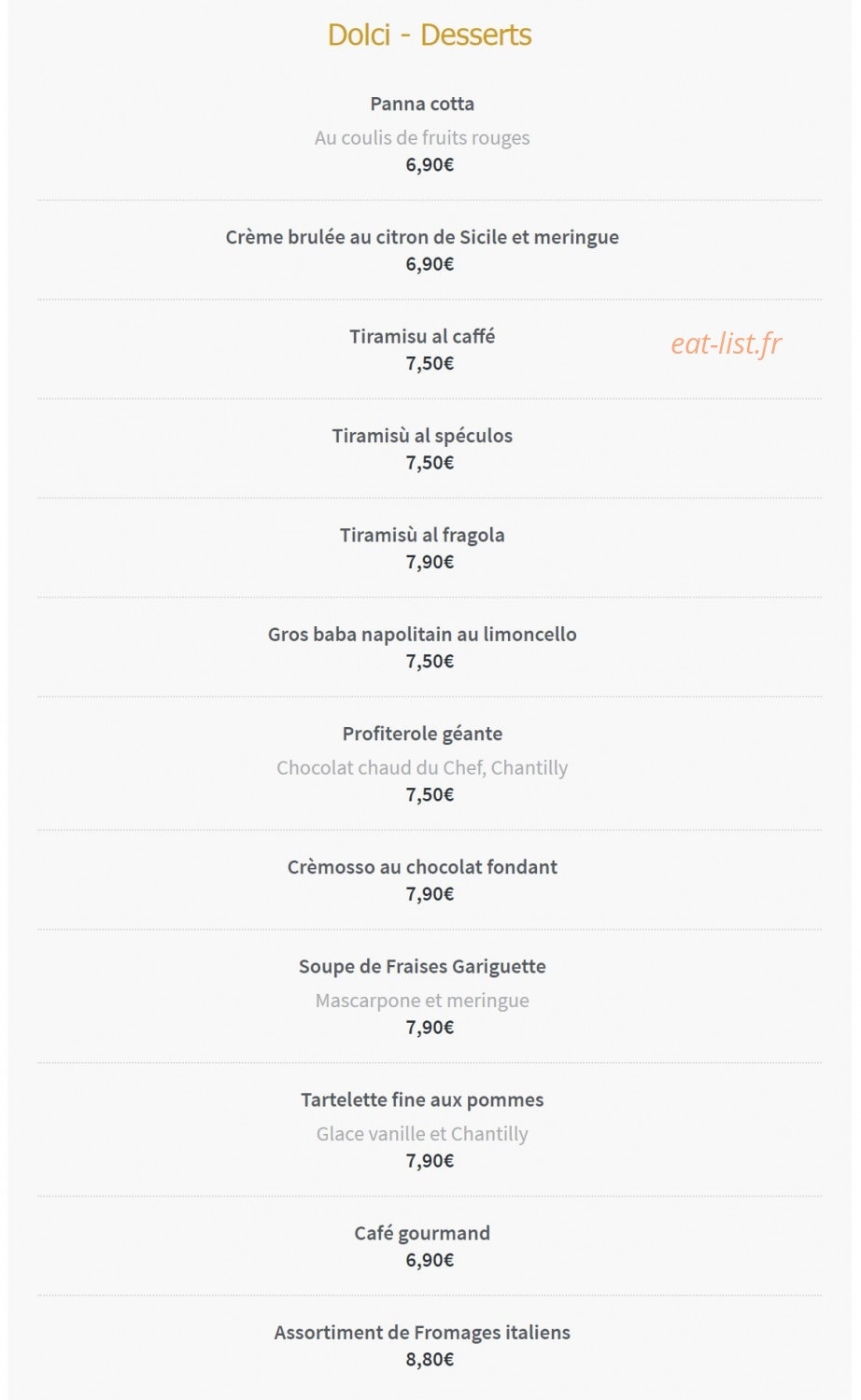This screenshot has height=1400, width=861.
Task: Choose Café gourmand
Action: [x=422, y=1234]
